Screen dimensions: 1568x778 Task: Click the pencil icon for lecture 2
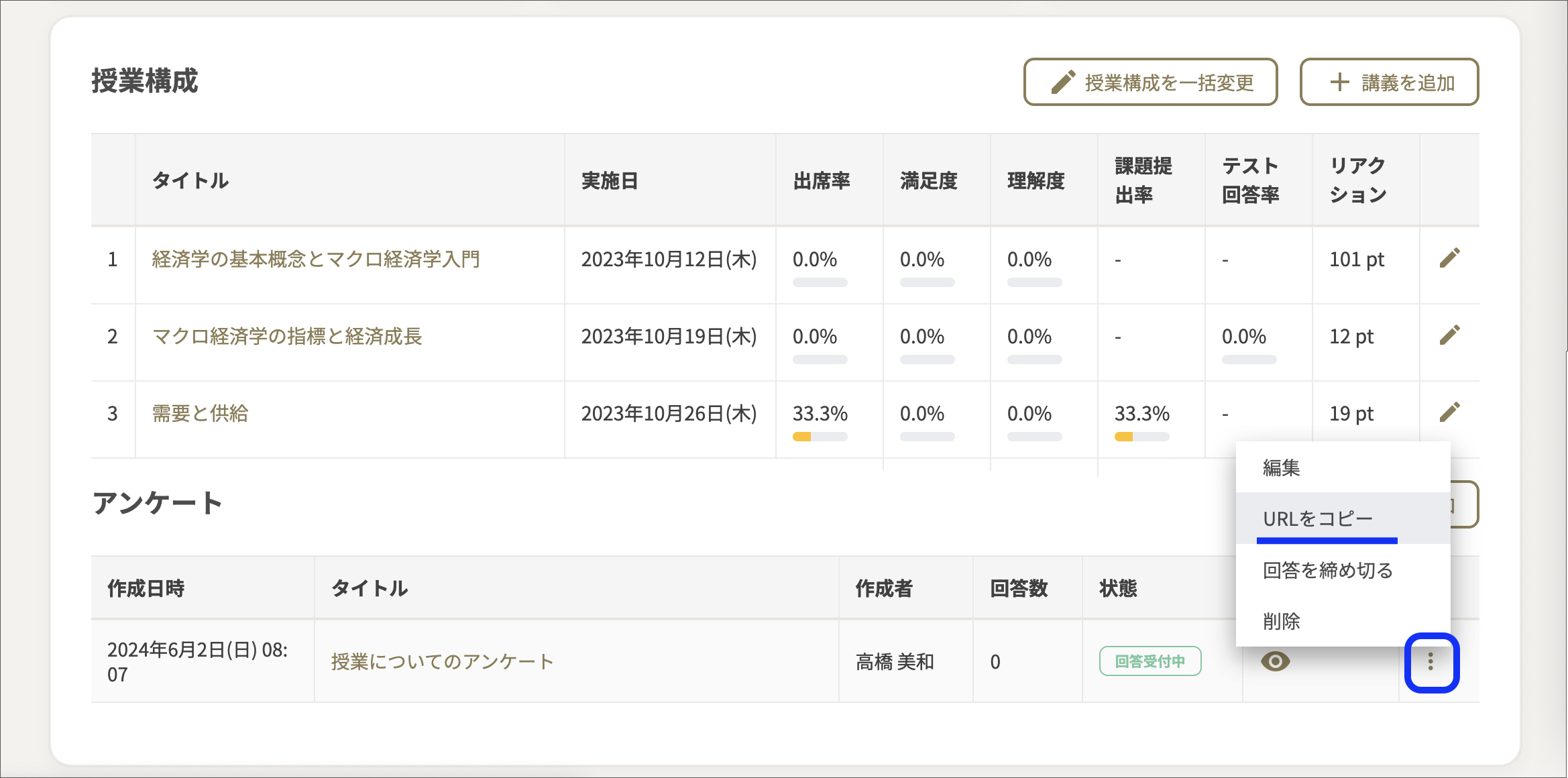(x=1449, y=335)
